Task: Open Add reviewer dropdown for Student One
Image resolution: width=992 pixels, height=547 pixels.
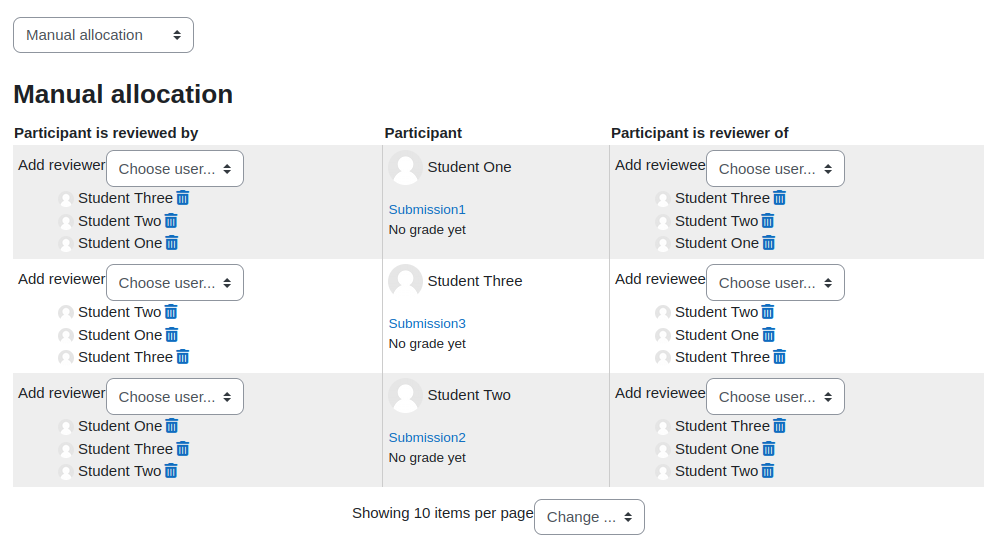Action: click(175, 169)
